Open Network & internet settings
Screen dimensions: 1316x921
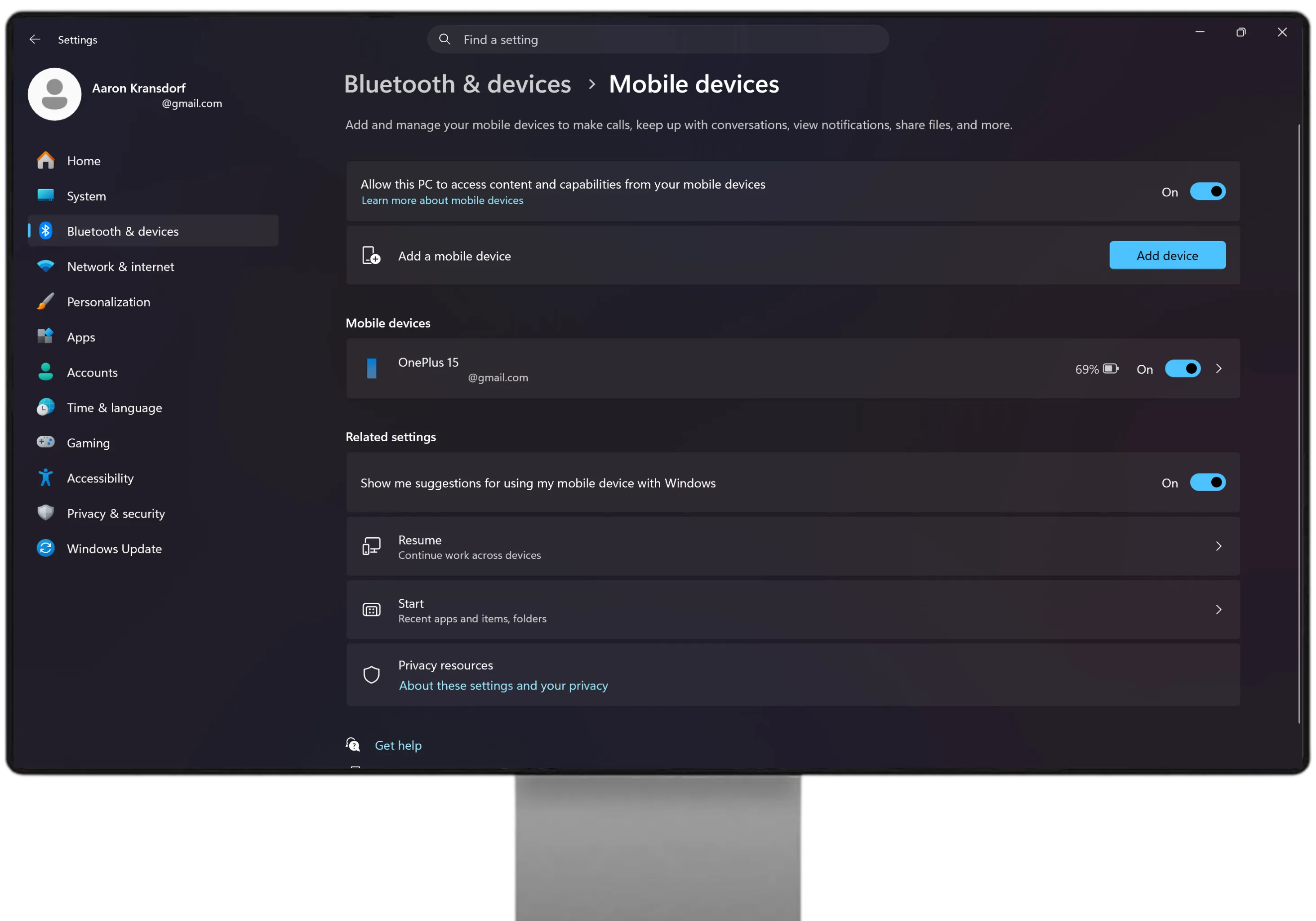click(153, 266)
